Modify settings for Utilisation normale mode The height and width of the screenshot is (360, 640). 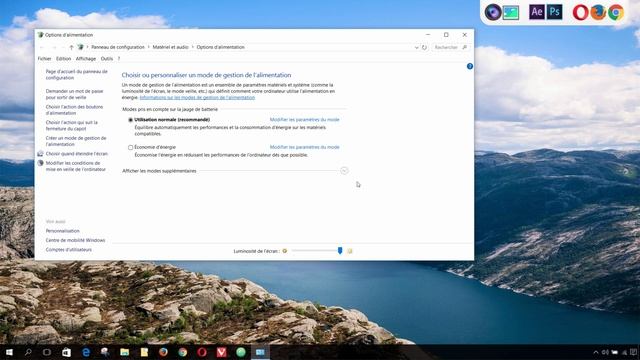coord(304,120)
